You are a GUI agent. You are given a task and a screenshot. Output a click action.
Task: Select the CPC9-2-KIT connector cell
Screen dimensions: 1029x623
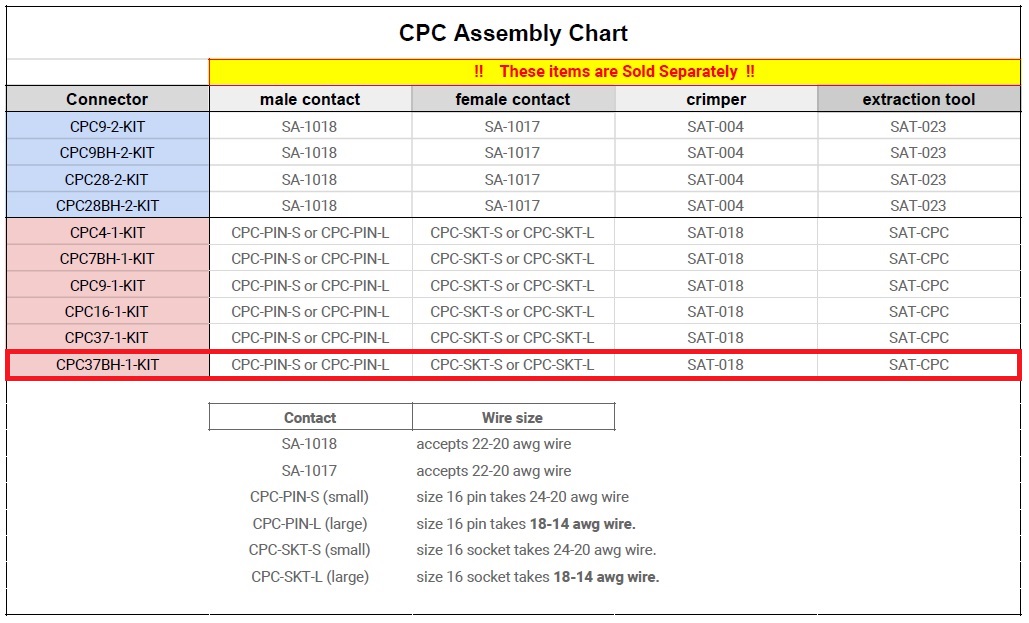click(x=107, y=126)
